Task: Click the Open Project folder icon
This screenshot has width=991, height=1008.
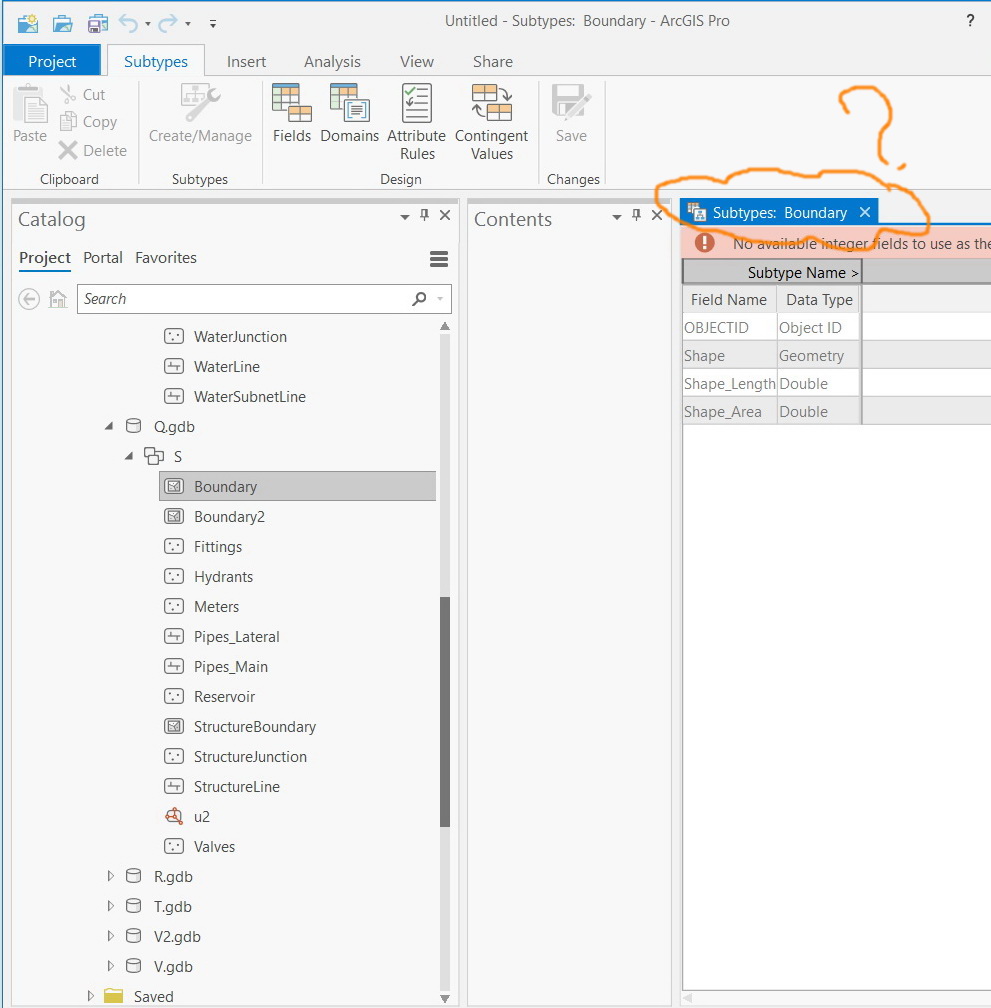Action: [x=62, y=23]
